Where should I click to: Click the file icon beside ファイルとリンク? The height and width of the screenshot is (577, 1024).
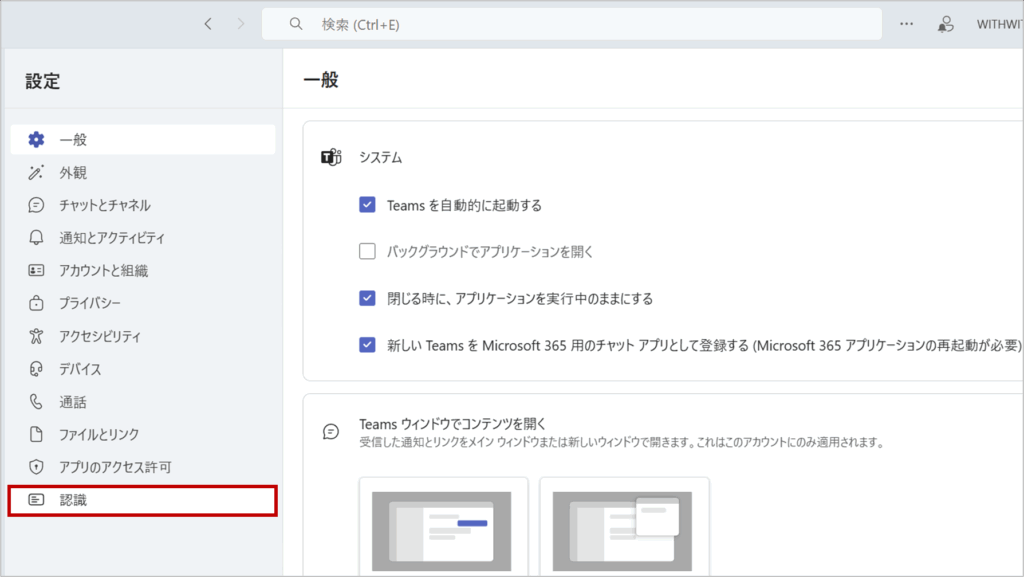[36, 434]
